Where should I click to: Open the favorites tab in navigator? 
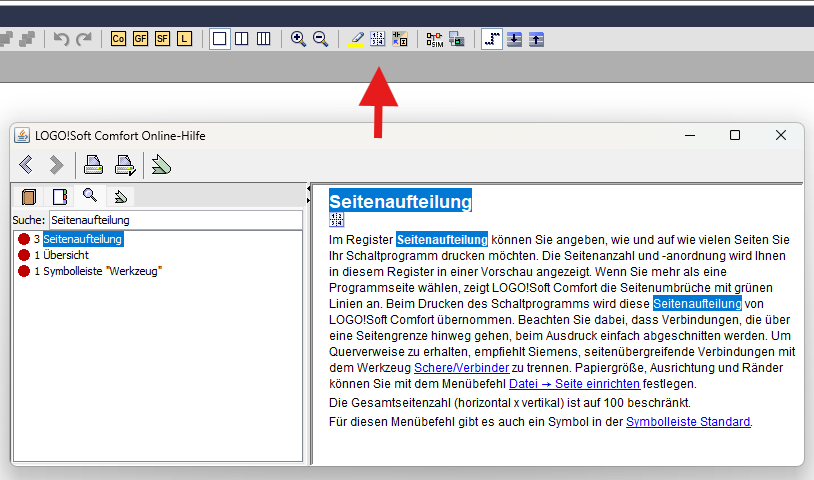point(120,197)
